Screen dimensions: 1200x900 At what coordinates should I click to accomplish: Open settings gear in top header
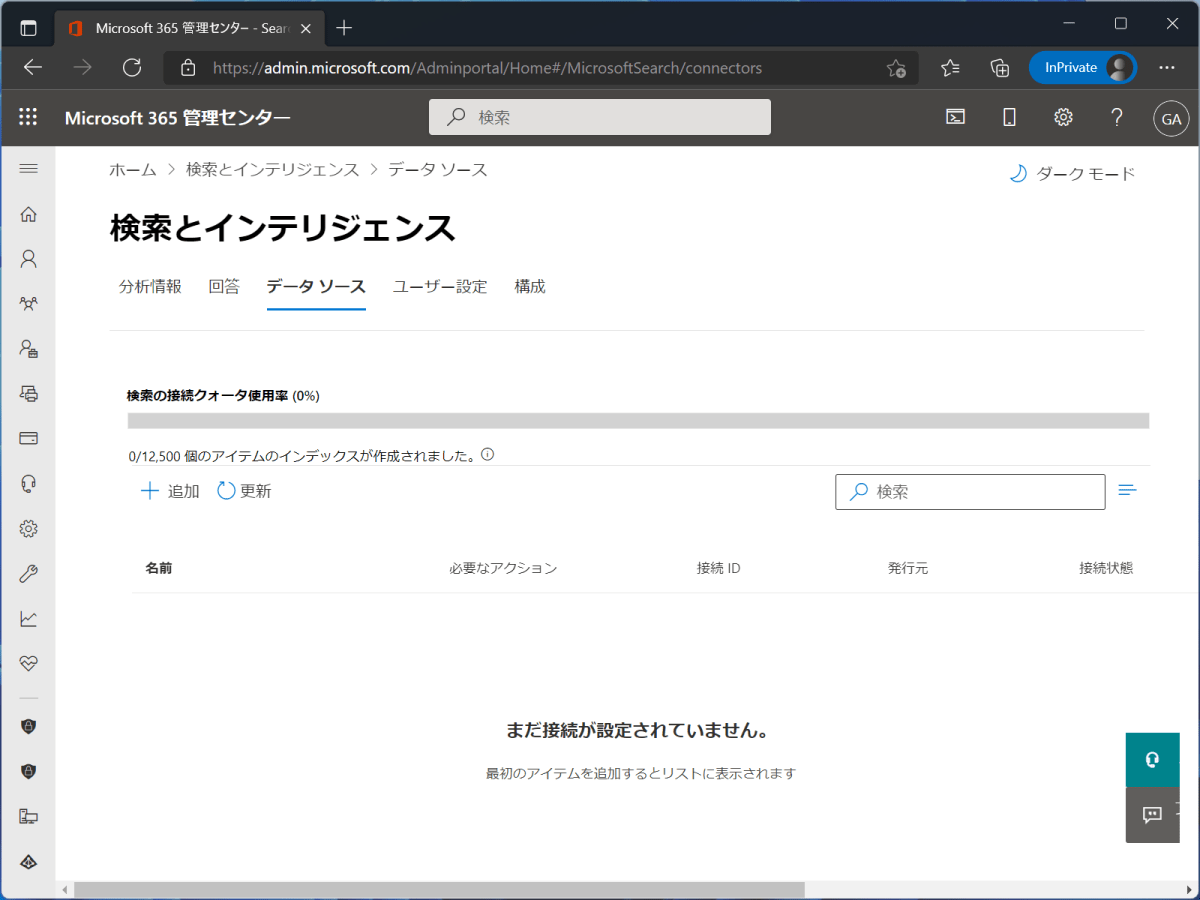pyautogui.click(x=1063, y=117)
